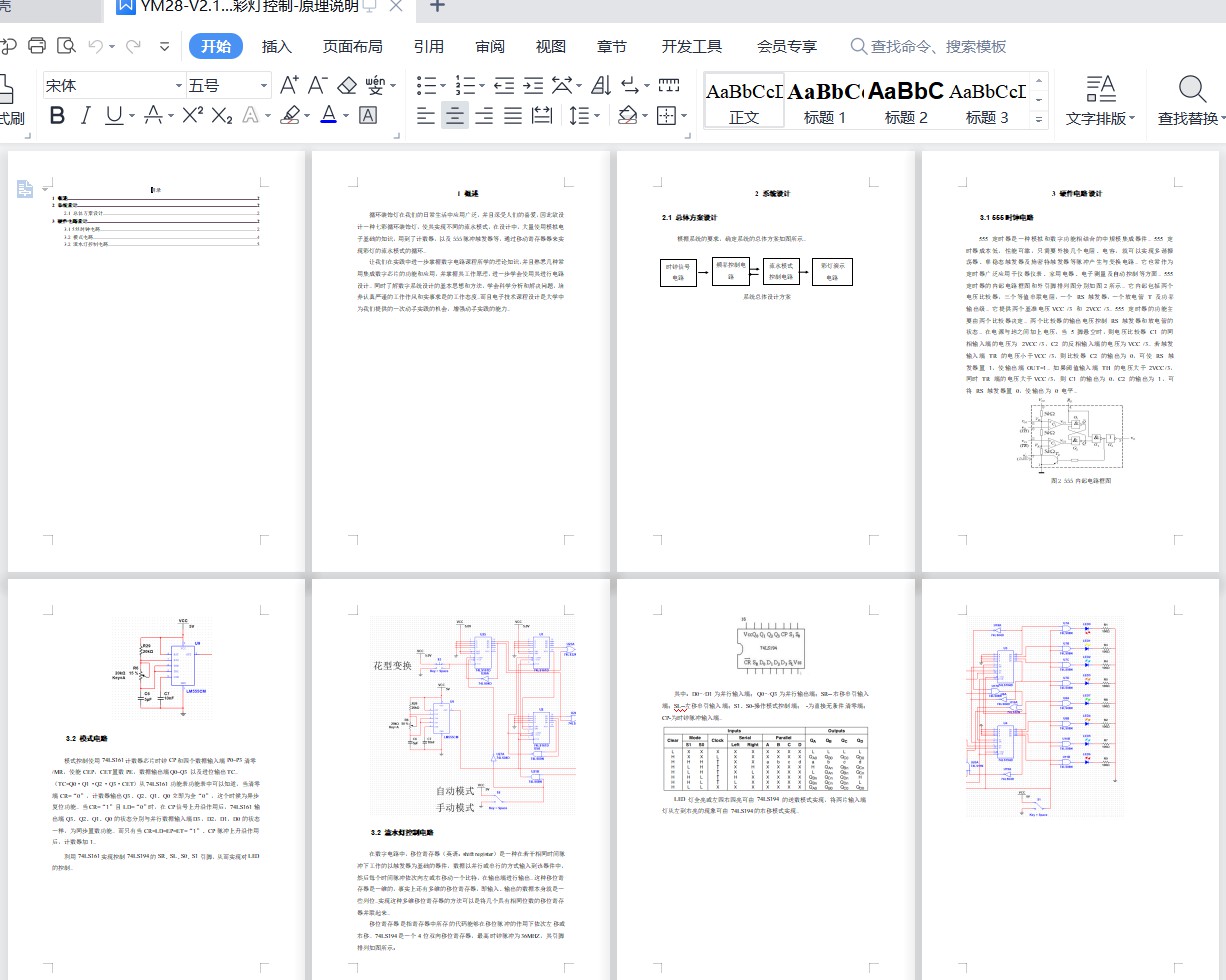Apply the 标题 2 style
This screenshot has height=980, width=1226.
click(906, 100)
